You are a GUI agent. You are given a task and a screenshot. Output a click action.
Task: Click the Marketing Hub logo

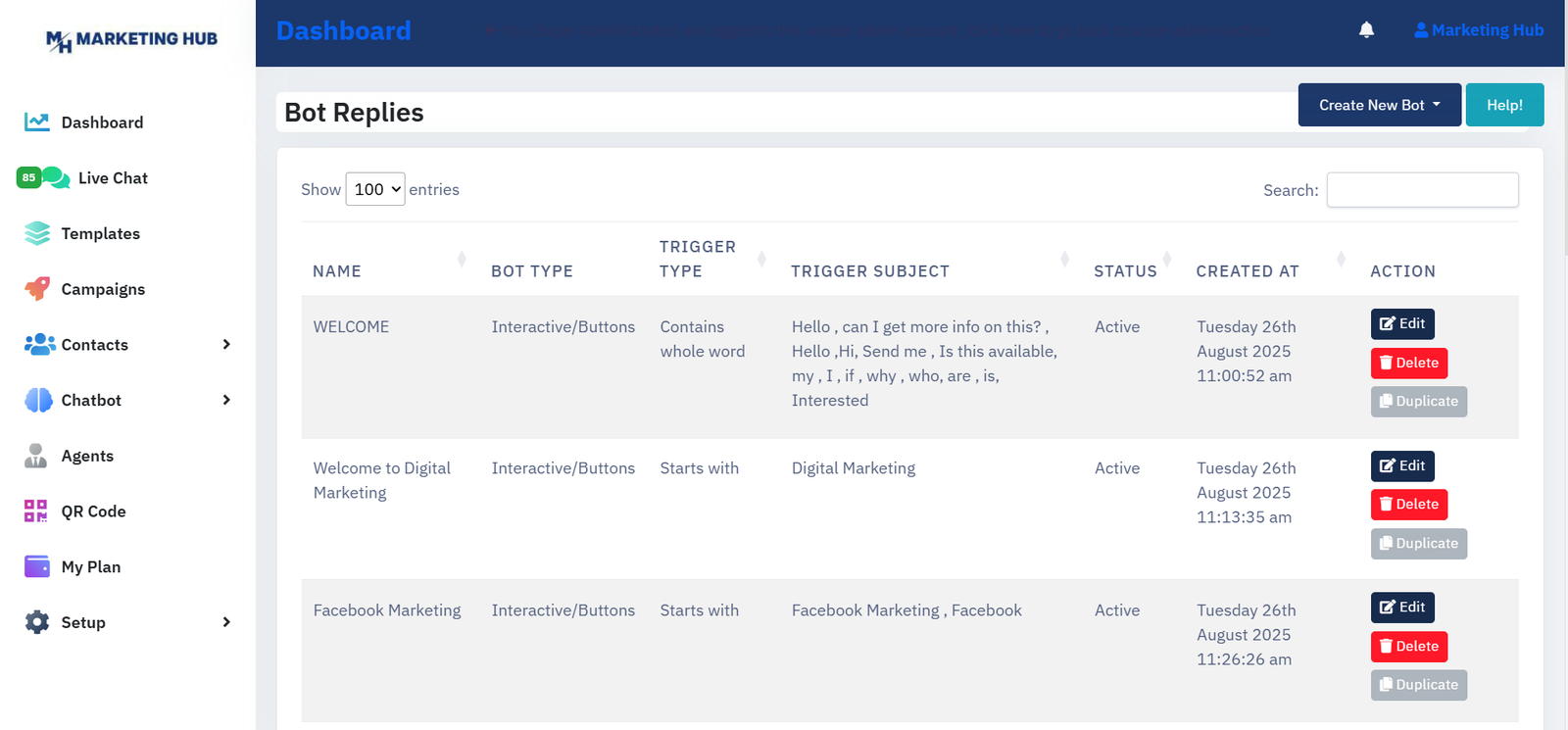tap(131, 39)
